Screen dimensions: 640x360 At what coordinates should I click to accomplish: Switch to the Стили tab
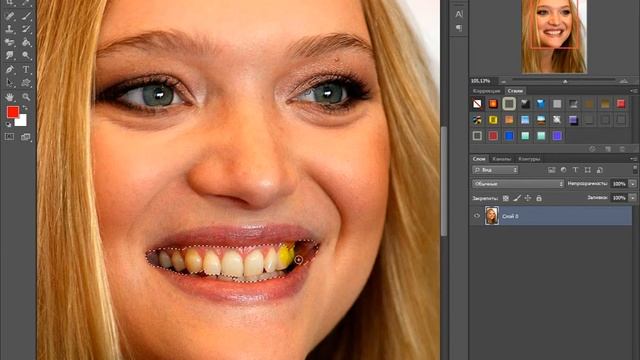[515, 91]
